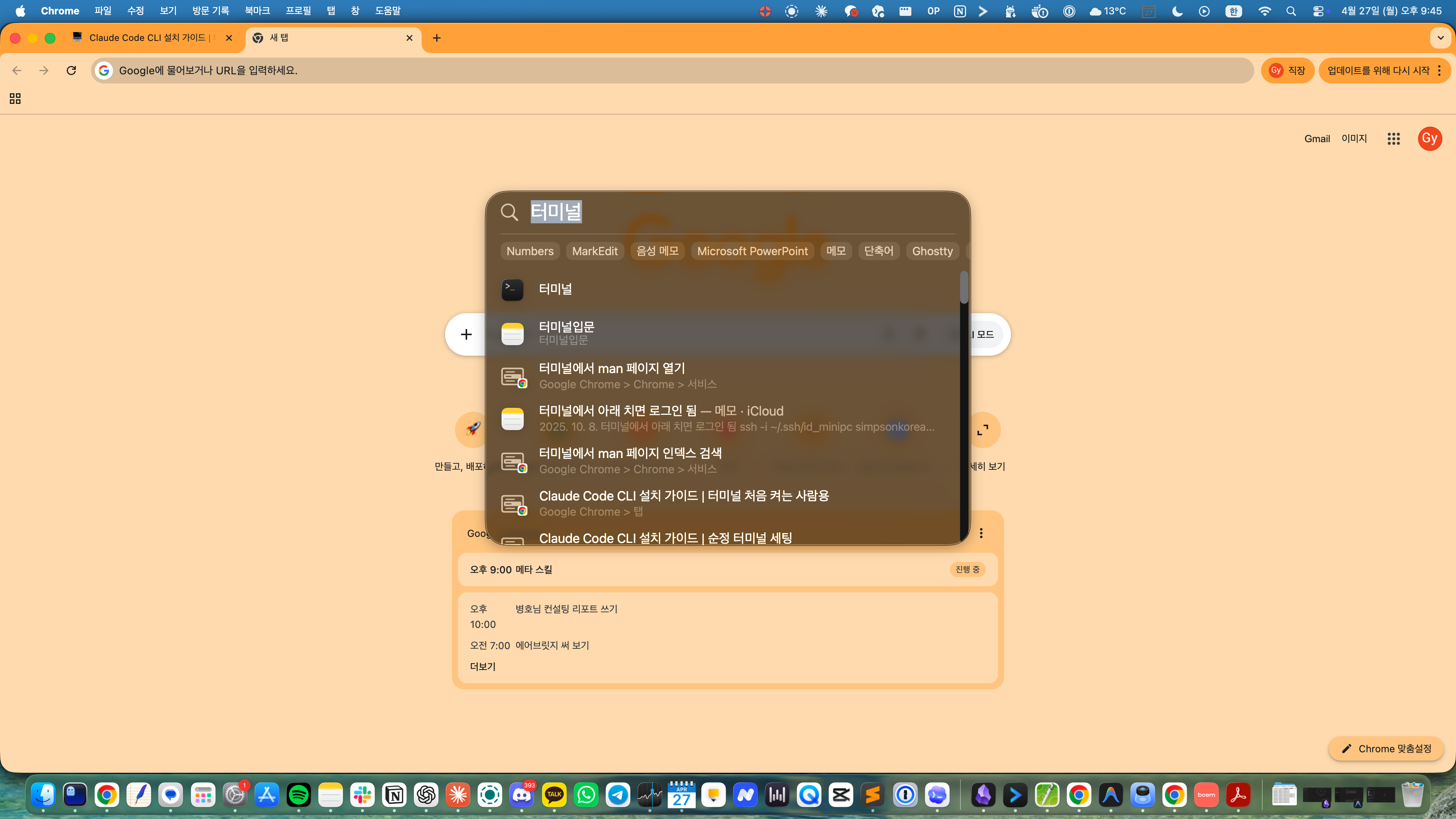Switch input language via the 한 indicator
Image resolution: width=1456 pixels, height=819 pixels.
1234,11
